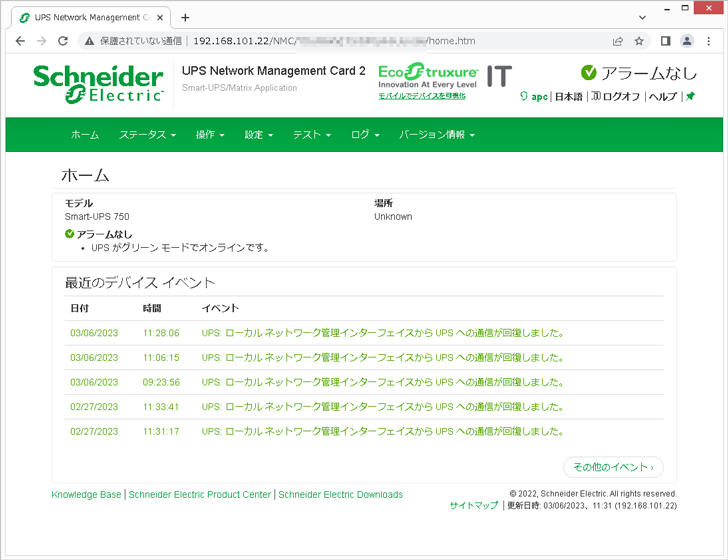Open the ヘルプ link
The image size is (728, 560).
[x=663, y=97]
